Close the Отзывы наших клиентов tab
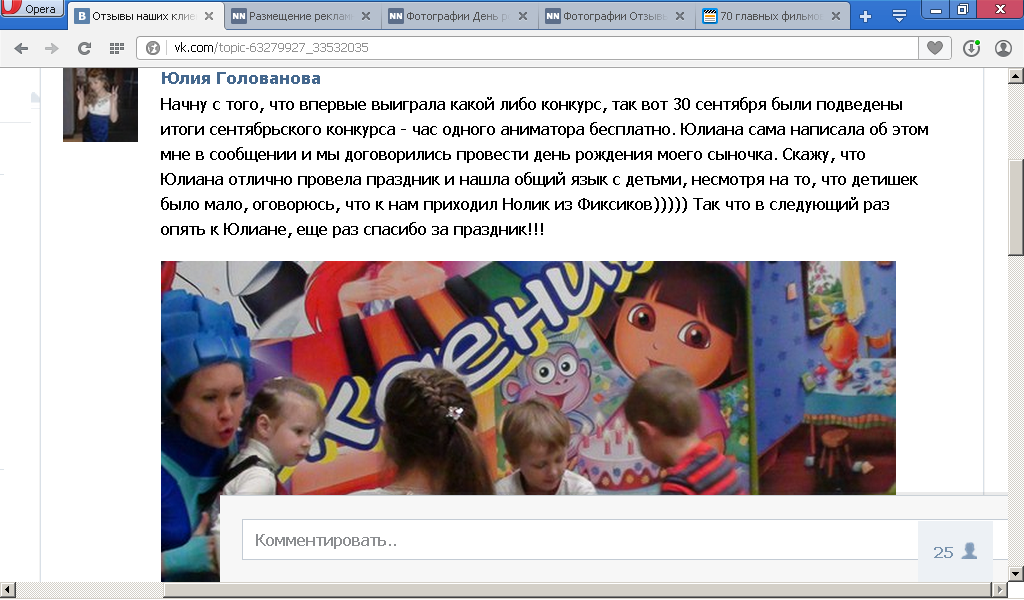The height and width of the screenshot is (600, 1024). (x=209, y=16)
